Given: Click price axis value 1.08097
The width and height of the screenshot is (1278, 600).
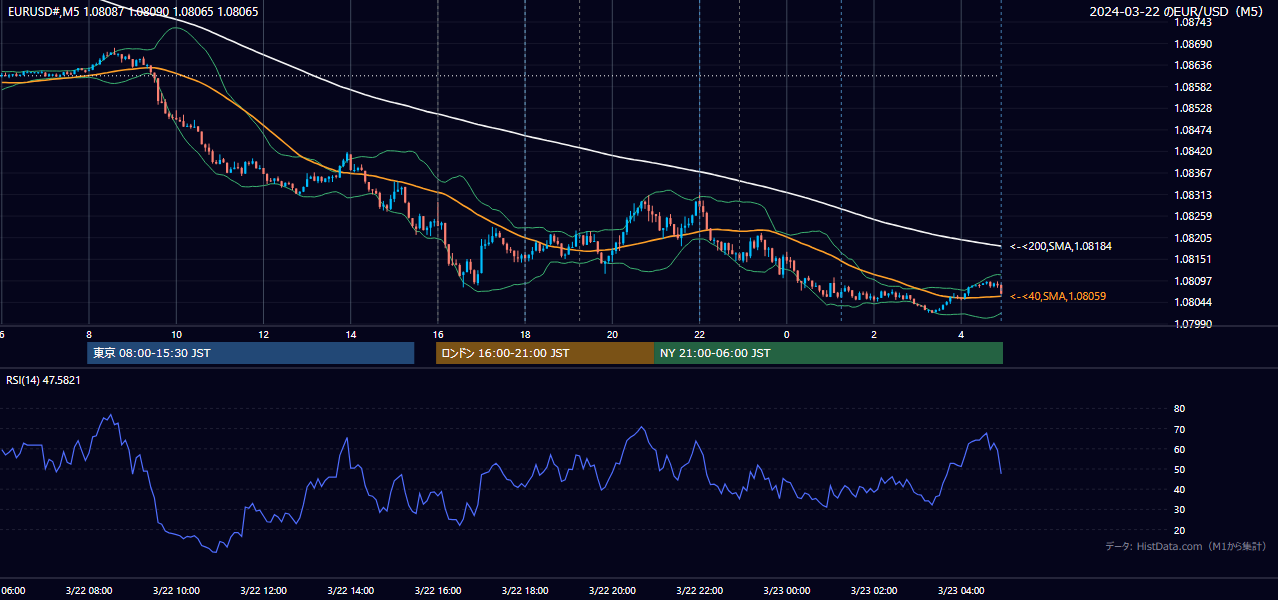Looking at the screenshot, I should click(1191, 281).
